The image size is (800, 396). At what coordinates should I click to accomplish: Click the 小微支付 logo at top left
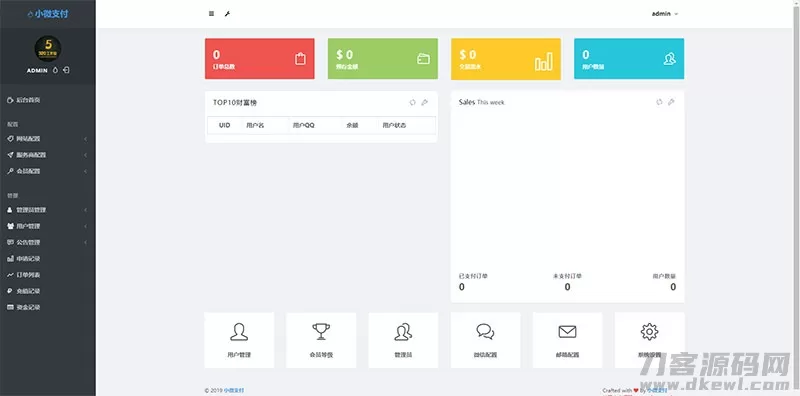[47, 14]
